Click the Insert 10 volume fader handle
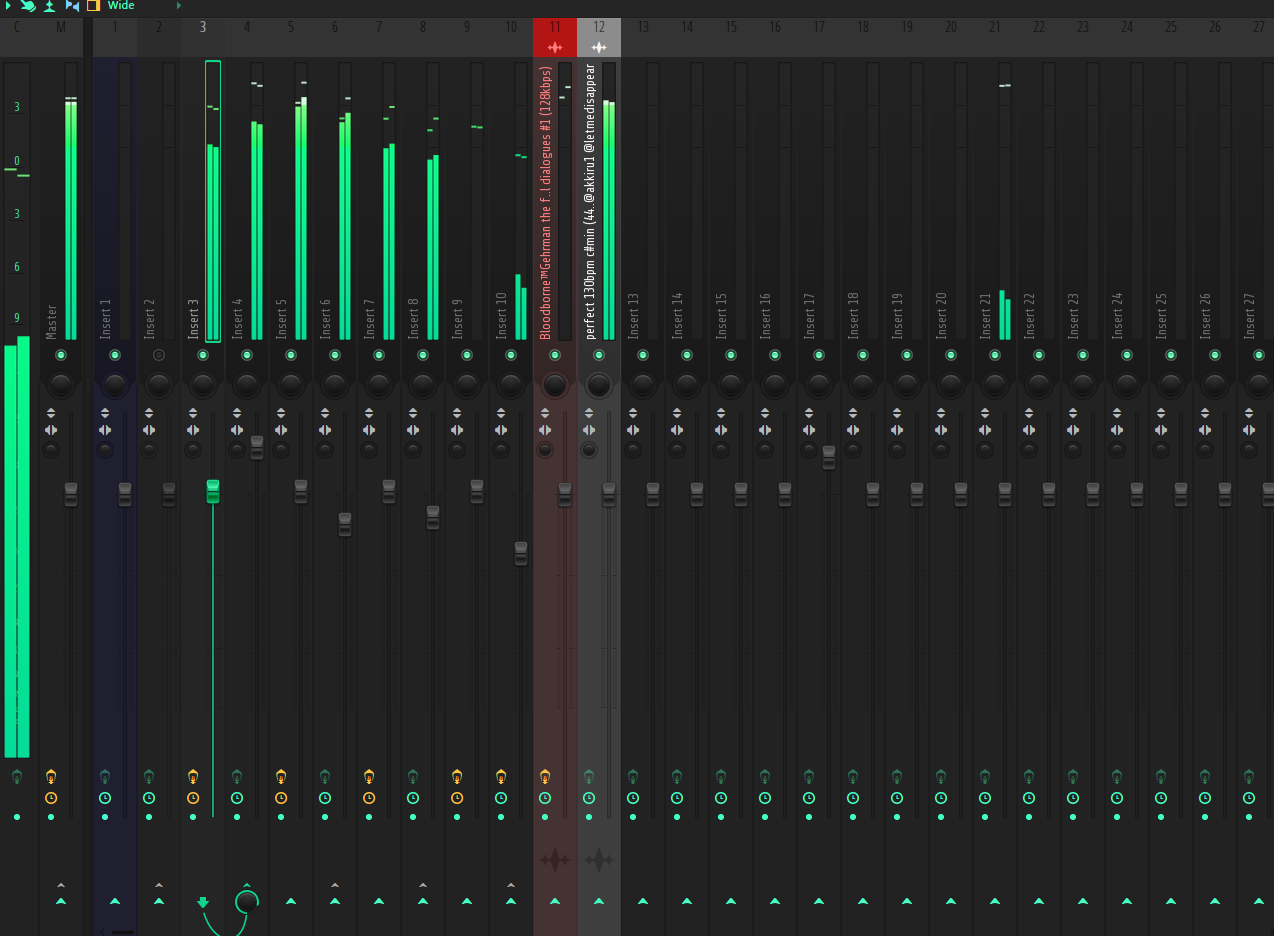 pos(521,553)
